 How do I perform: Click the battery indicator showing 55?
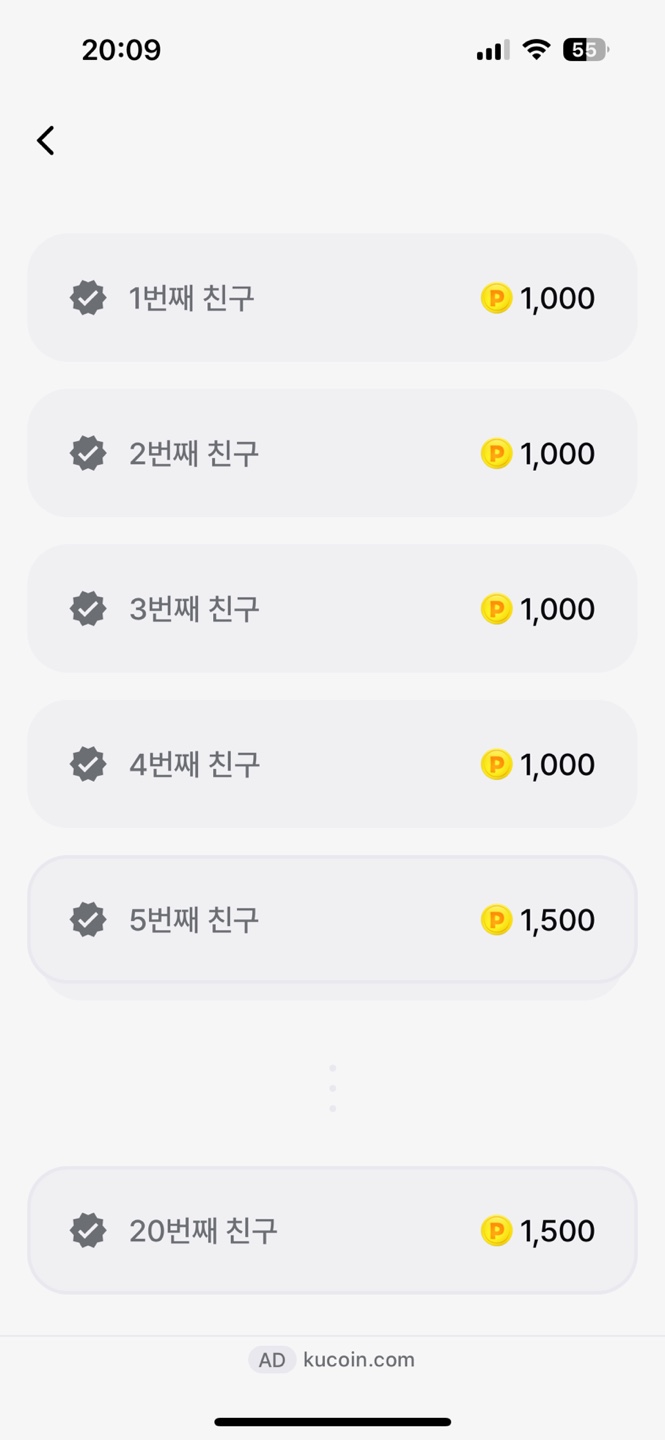(x=583, y=48)
